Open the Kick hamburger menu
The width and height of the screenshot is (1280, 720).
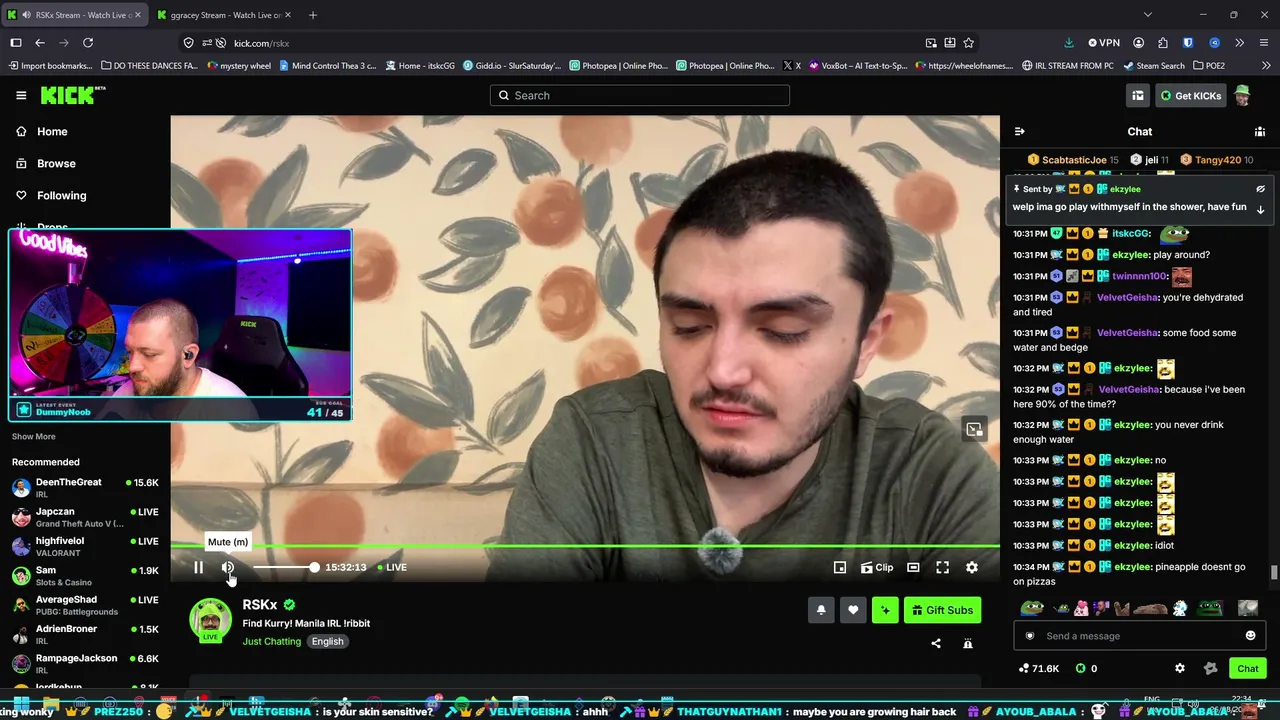(x=21, y=95)
